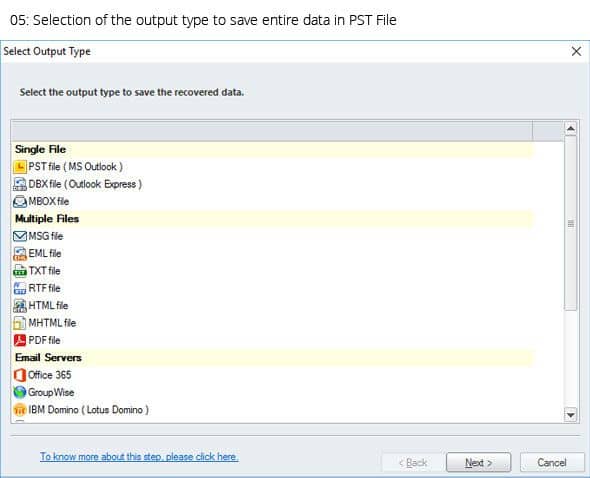This screenshot has height=478, width=590.
Task: Choose MSG file output type
Action: (46, 236)
